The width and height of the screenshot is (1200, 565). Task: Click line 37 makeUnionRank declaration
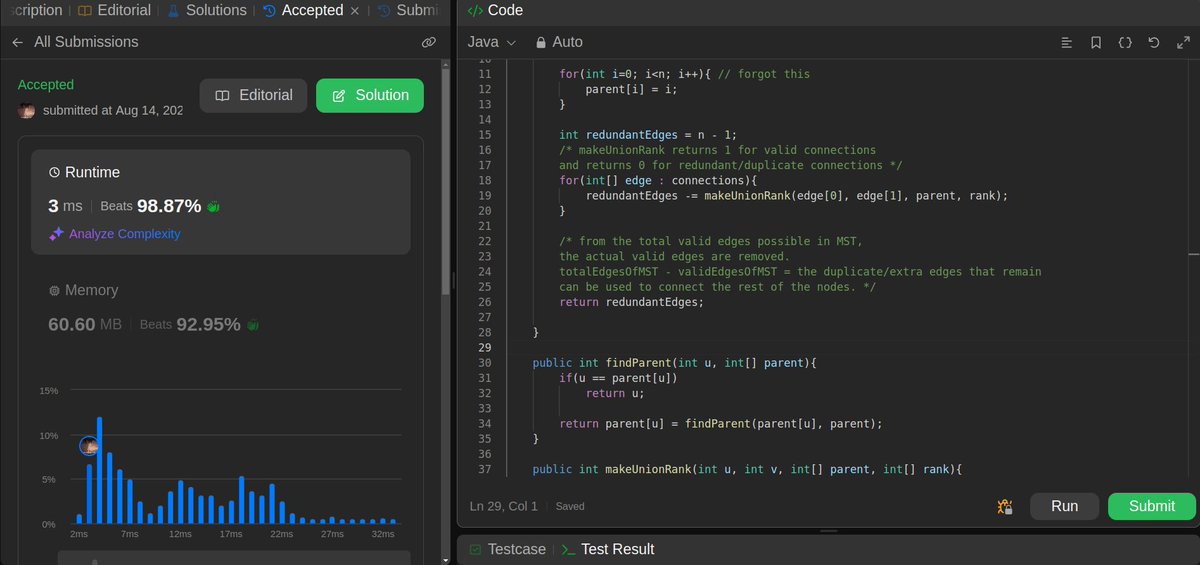coord(746,469)
